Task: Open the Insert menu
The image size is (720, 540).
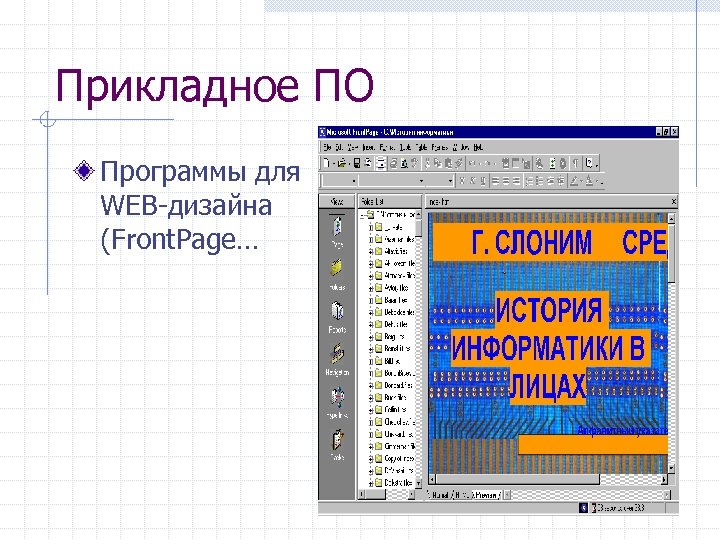Action: coord(369,147)
